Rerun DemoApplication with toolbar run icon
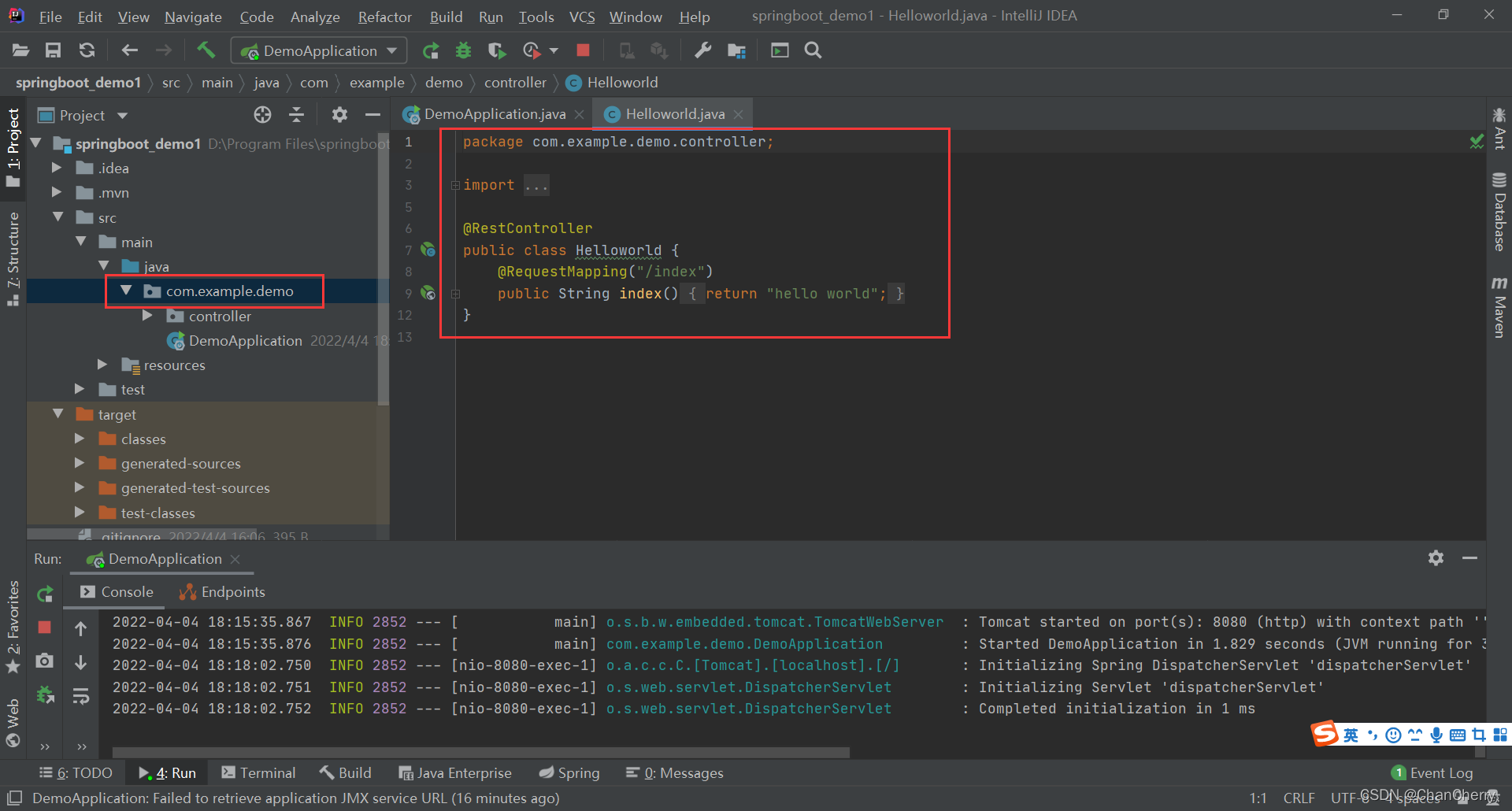This screenshot has width=1512, height=811. coord(431,51)
